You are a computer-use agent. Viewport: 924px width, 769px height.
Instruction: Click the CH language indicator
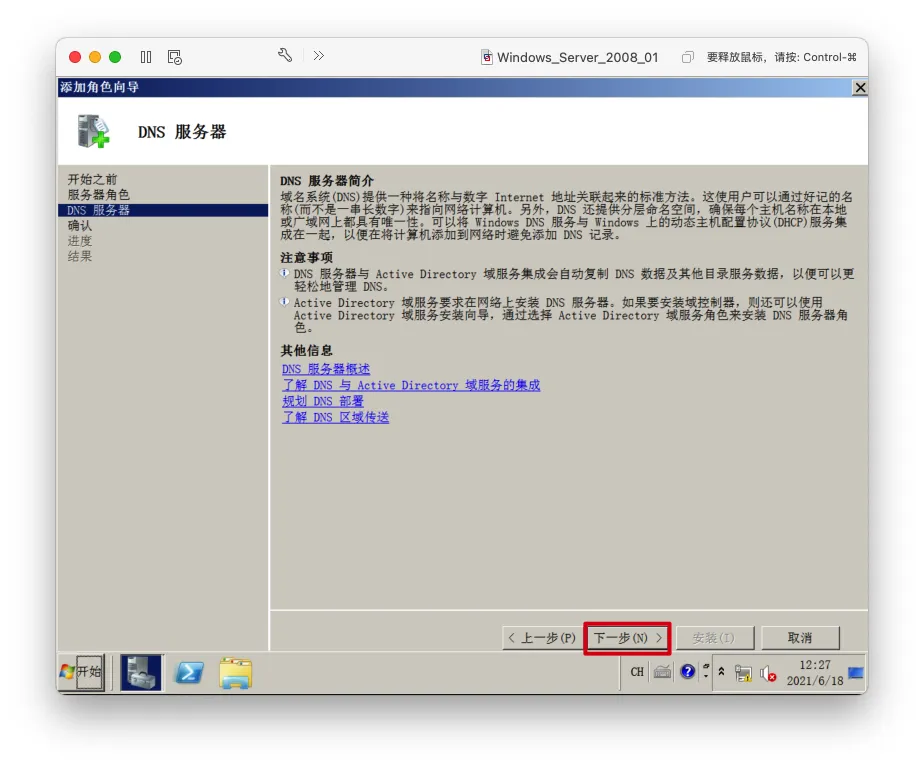pos(637,672)
